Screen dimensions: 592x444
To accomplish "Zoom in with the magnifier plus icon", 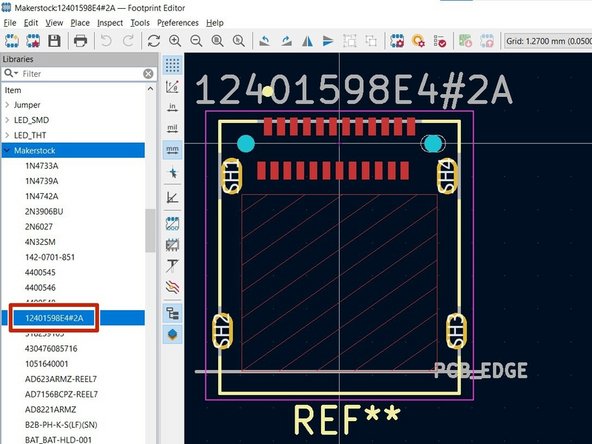I will point(175,40).
